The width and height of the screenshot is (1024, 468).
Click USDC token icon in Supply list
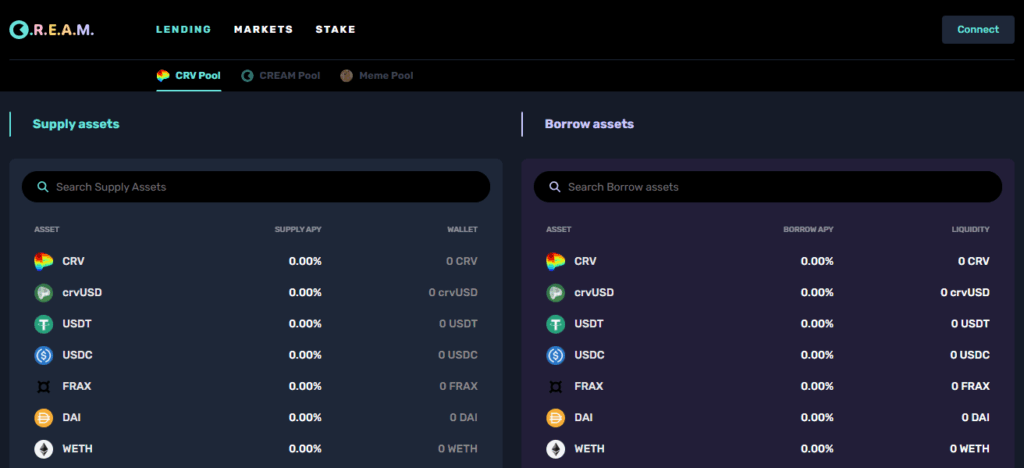pyautogui.click(x=44, y=355)
